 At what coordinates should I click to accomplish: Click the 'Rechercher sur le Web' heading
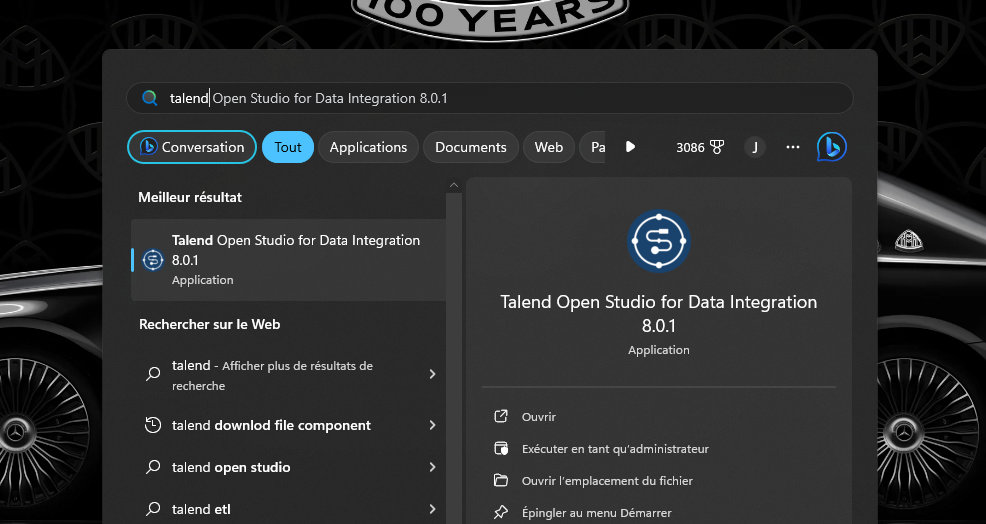click(209, 324)
